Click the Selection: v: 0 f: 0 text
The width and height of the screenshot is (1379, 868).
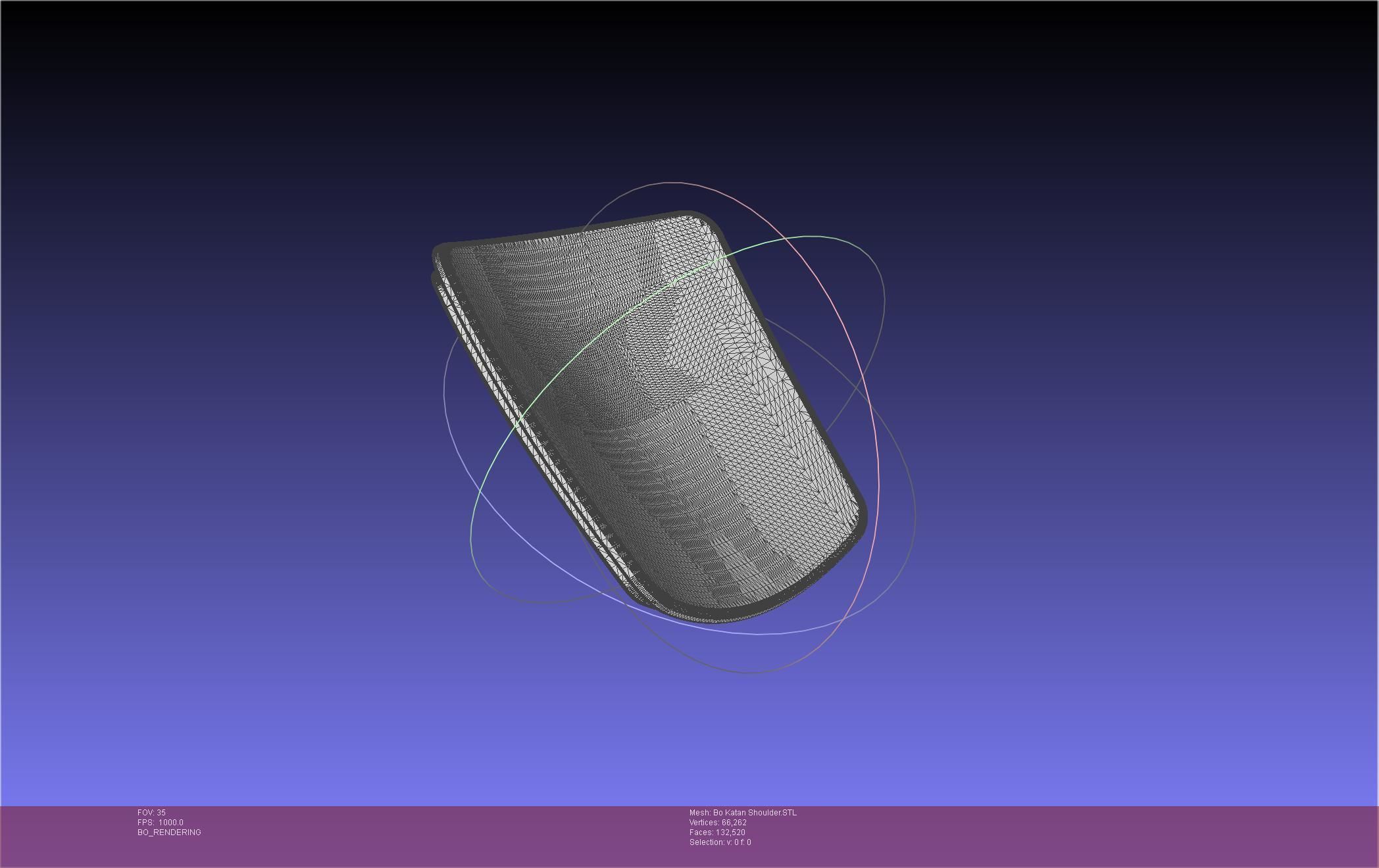(720, 842)
